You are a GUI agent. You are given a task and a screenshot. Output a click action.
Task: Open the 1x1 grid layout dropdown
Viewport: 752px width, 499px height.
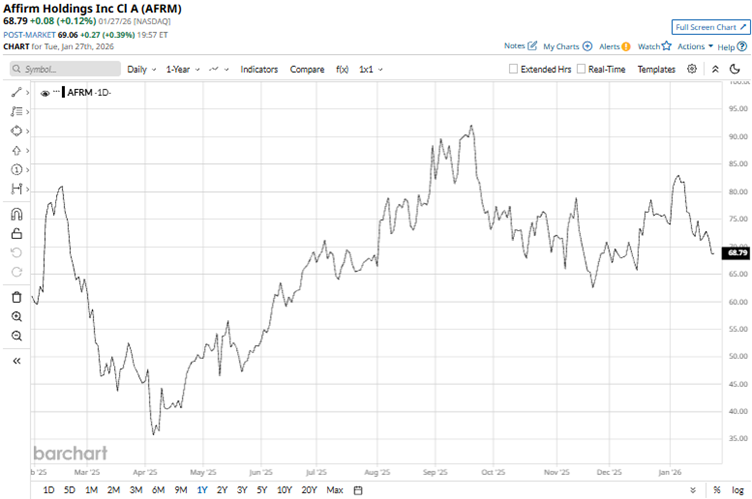point(371,70)
